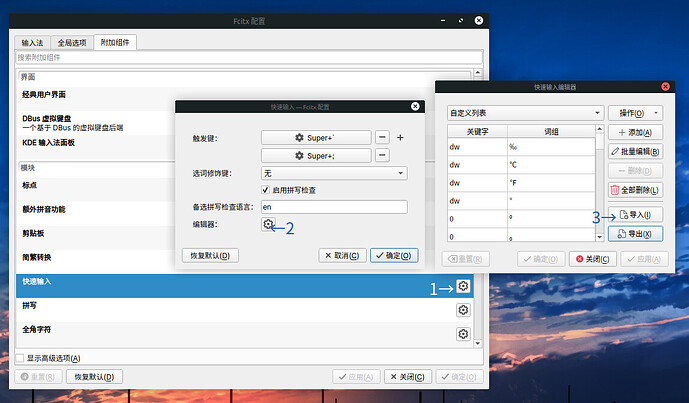Click the editor table scroll down arrow
689x403 pixels.
pos(599,237)
